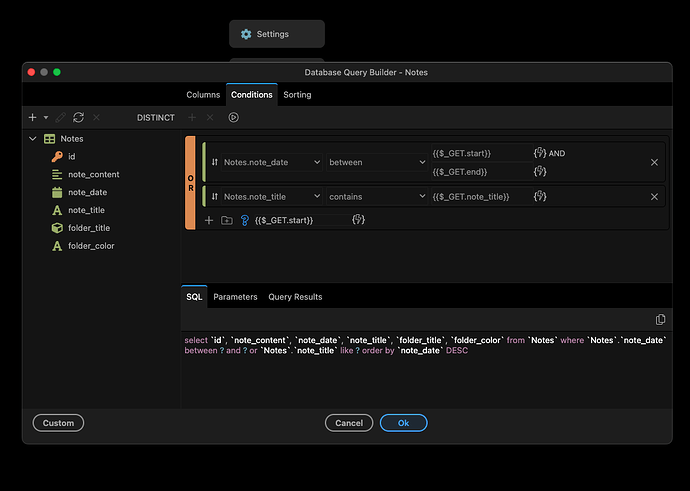Remove the Notes.note_date condition with its X
The height and width of the screenshot is (491, 690).
pyautogui.click(x=654, y=162)
